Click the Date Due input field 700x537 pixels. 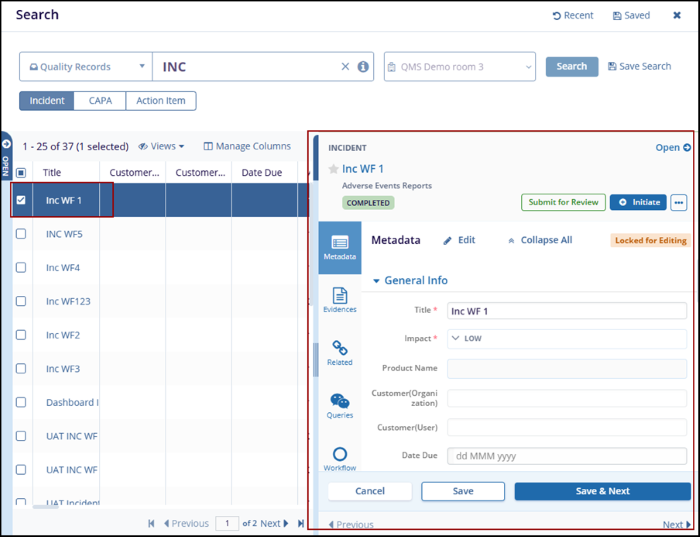click(566, 456)
